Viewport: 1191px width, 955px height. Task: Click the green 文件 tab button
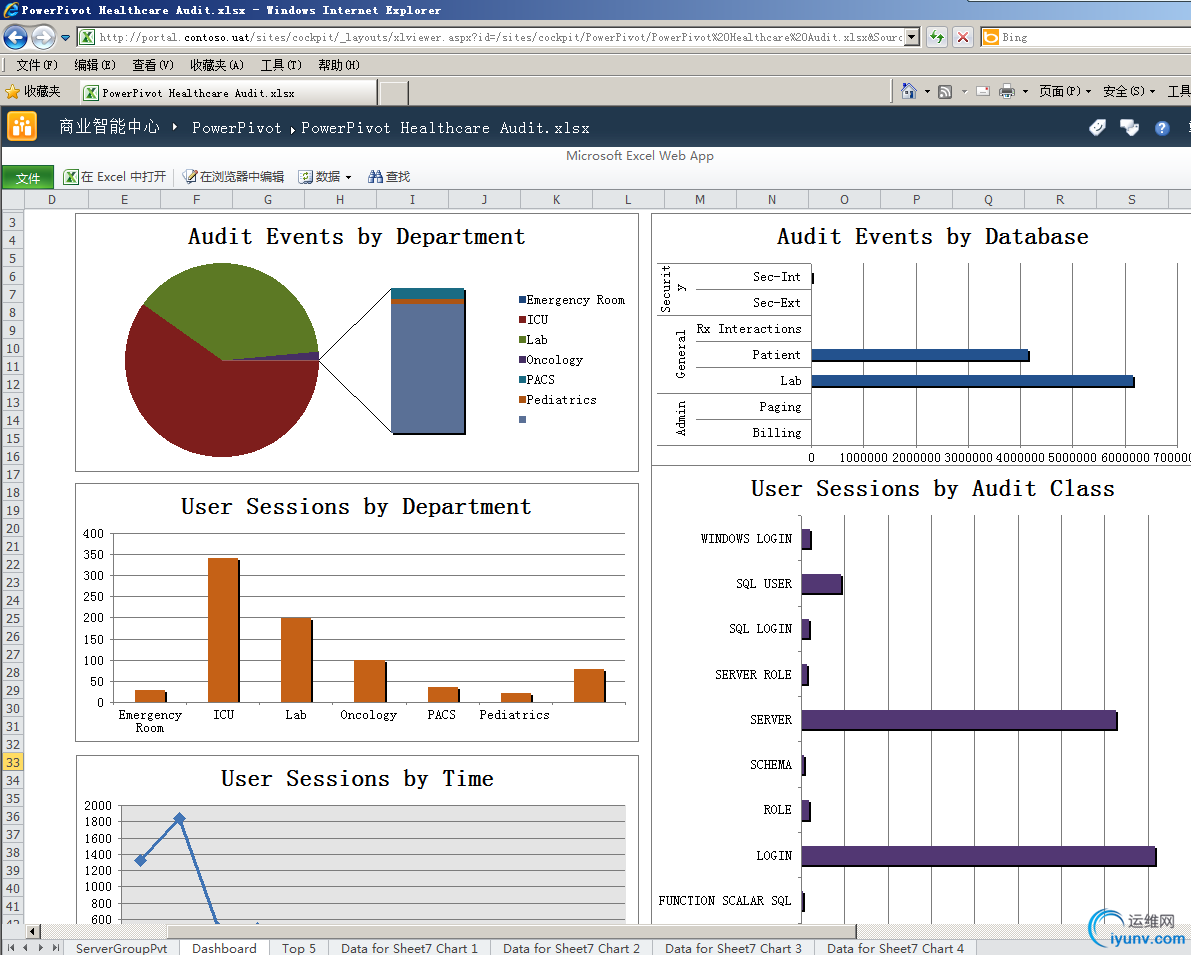tap(28, 178)
